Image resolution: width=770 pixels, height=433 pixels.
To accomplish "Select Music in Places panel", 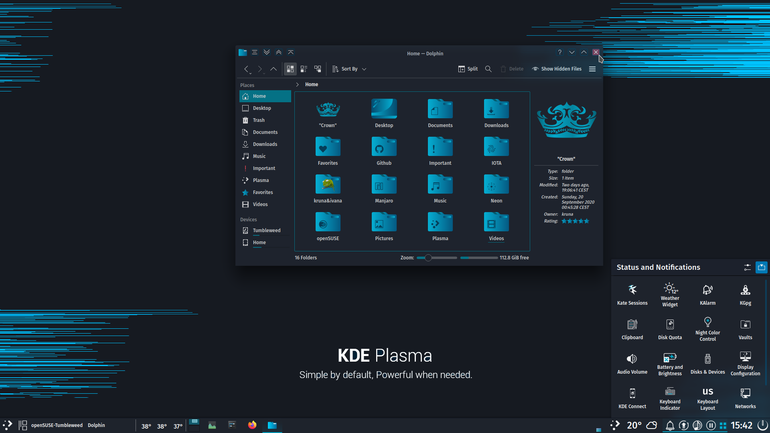I will 265,156.
